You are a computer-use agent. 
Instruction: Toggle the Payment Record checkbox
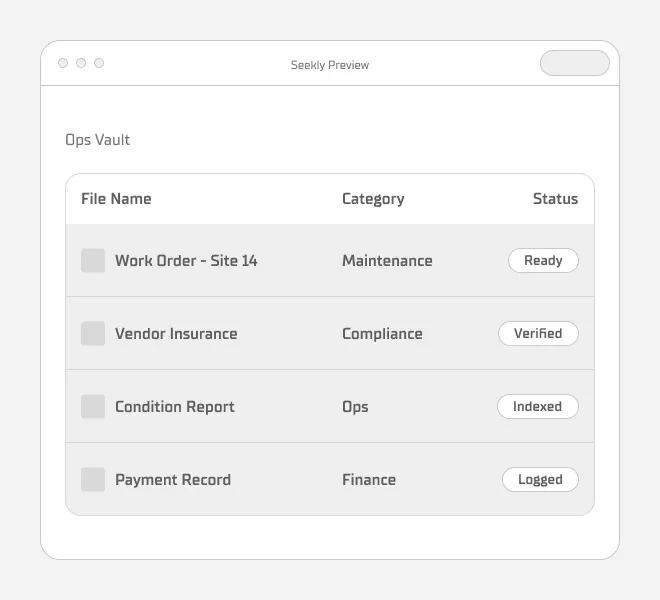93,480
